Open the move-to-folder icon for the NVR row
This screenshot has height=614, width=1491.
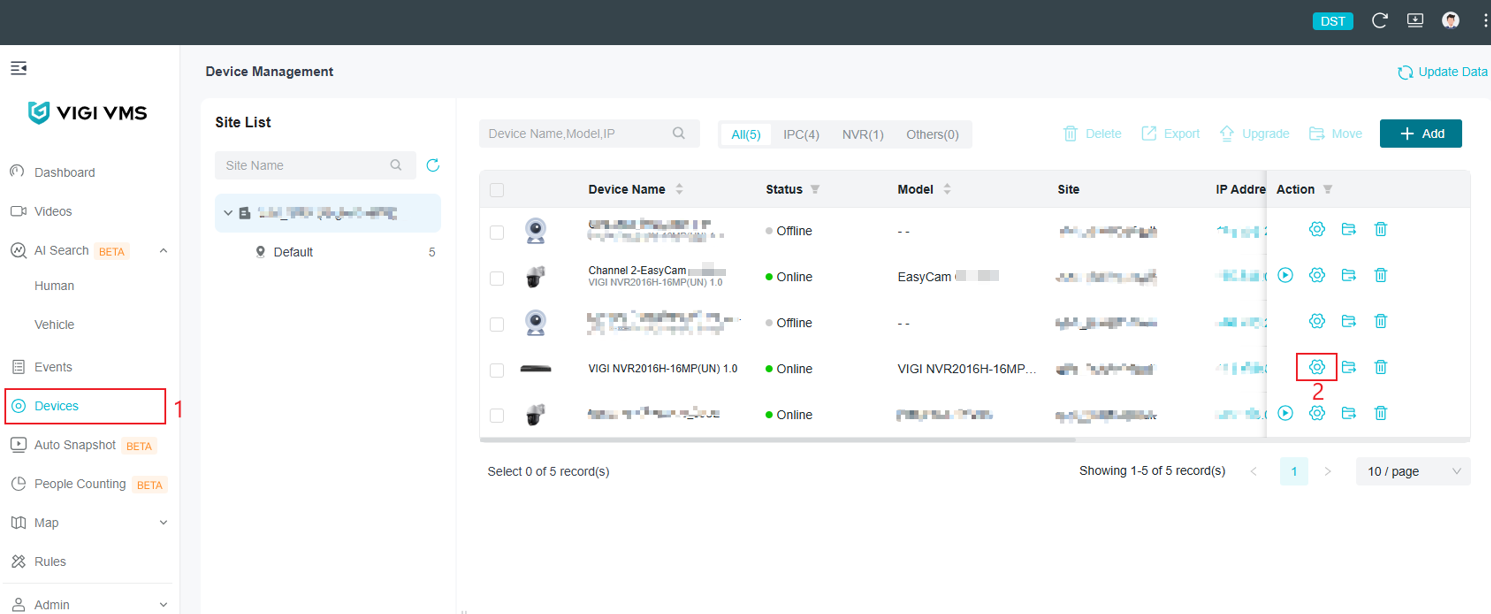tap(1349, 366)
